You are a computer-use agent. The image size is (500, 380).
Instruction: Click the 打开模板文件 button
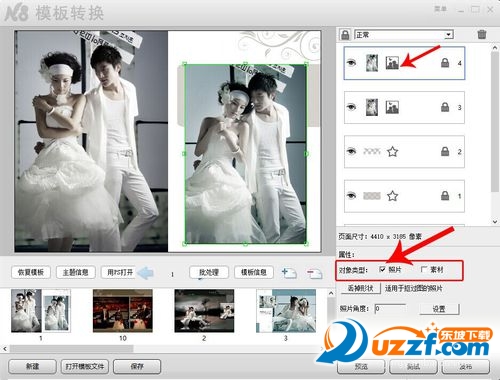coord(85,366)
